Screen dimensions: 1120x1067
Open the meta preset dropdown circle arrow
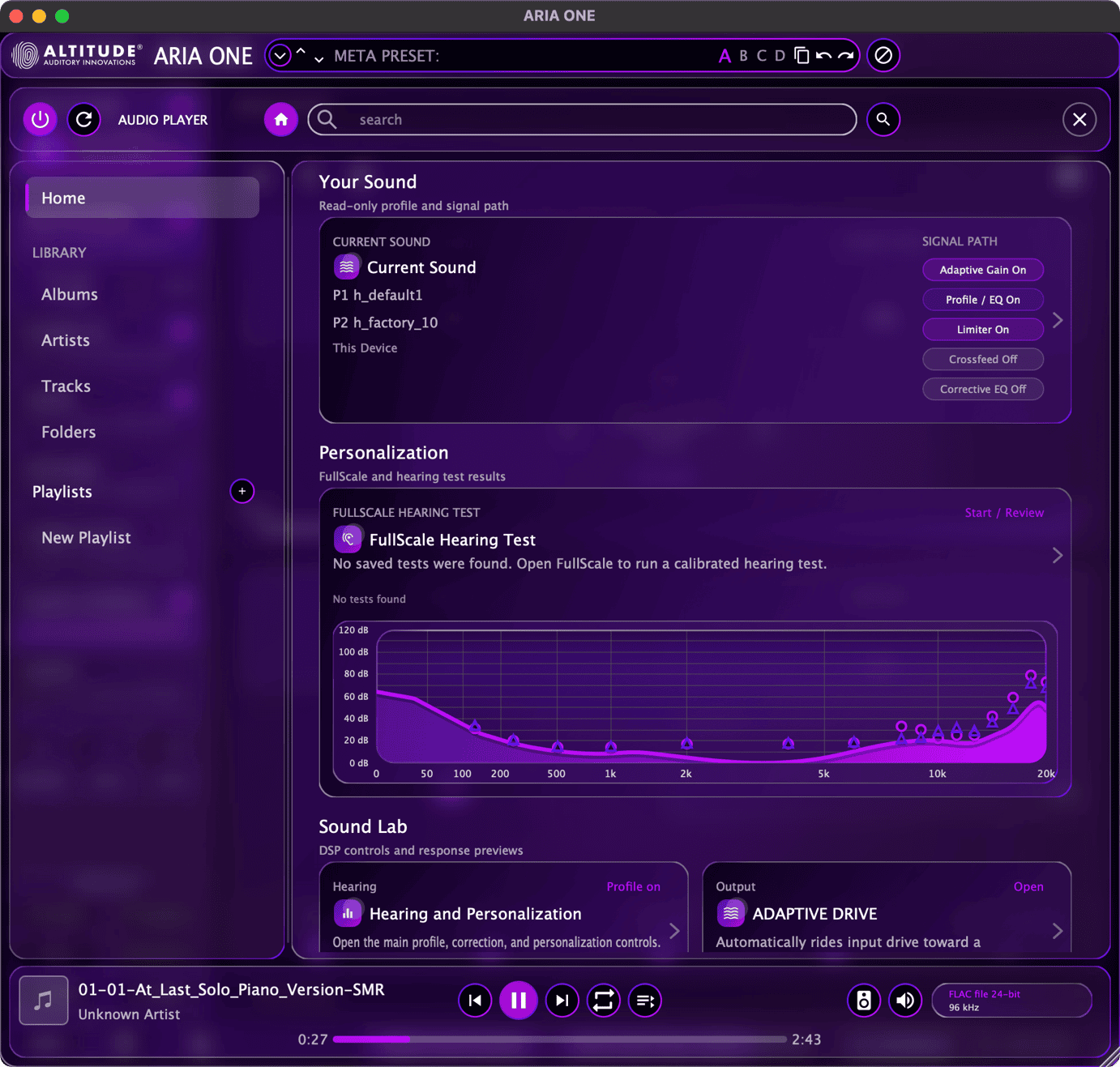(280, 56)
